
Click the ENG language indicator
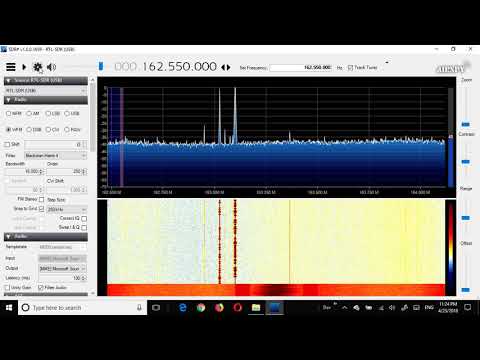coord(429,307)
